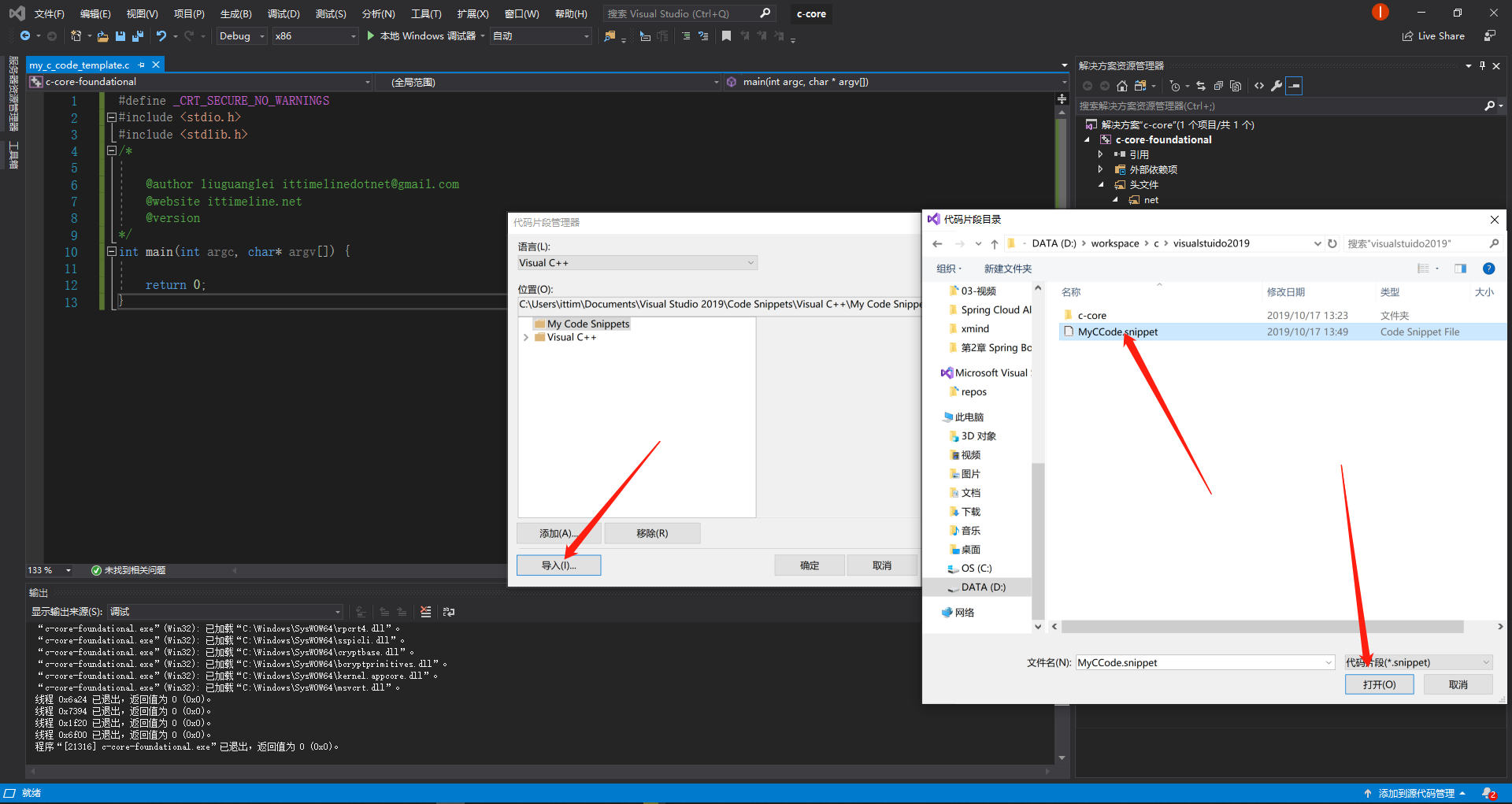
Task: Open the 调试 output source dropdown
Action: (x=225, y=612)
